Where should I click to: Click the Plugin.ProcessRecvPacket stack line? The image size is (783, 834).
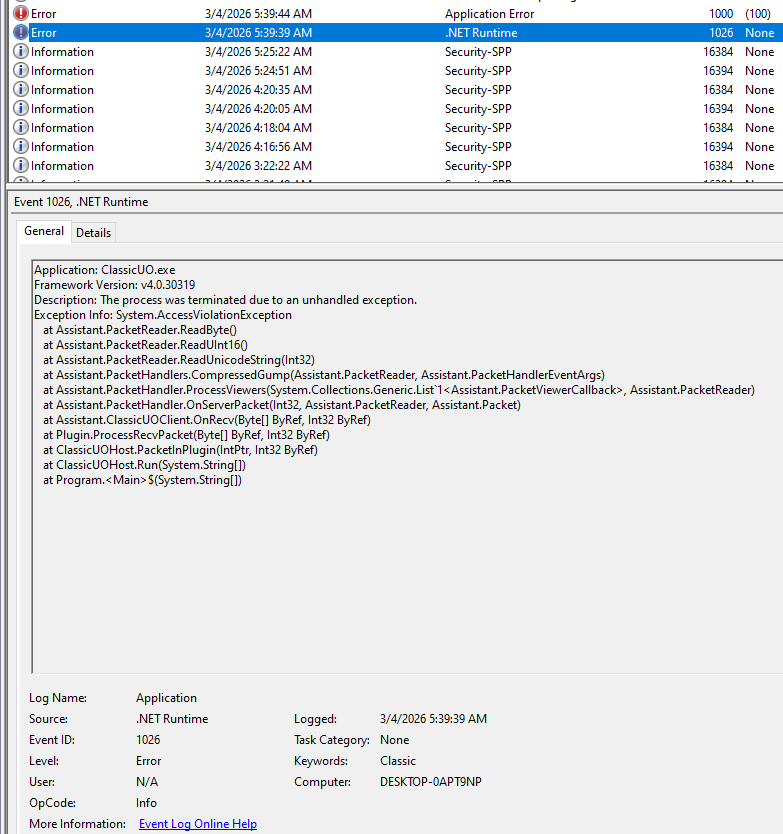[186, 435]
